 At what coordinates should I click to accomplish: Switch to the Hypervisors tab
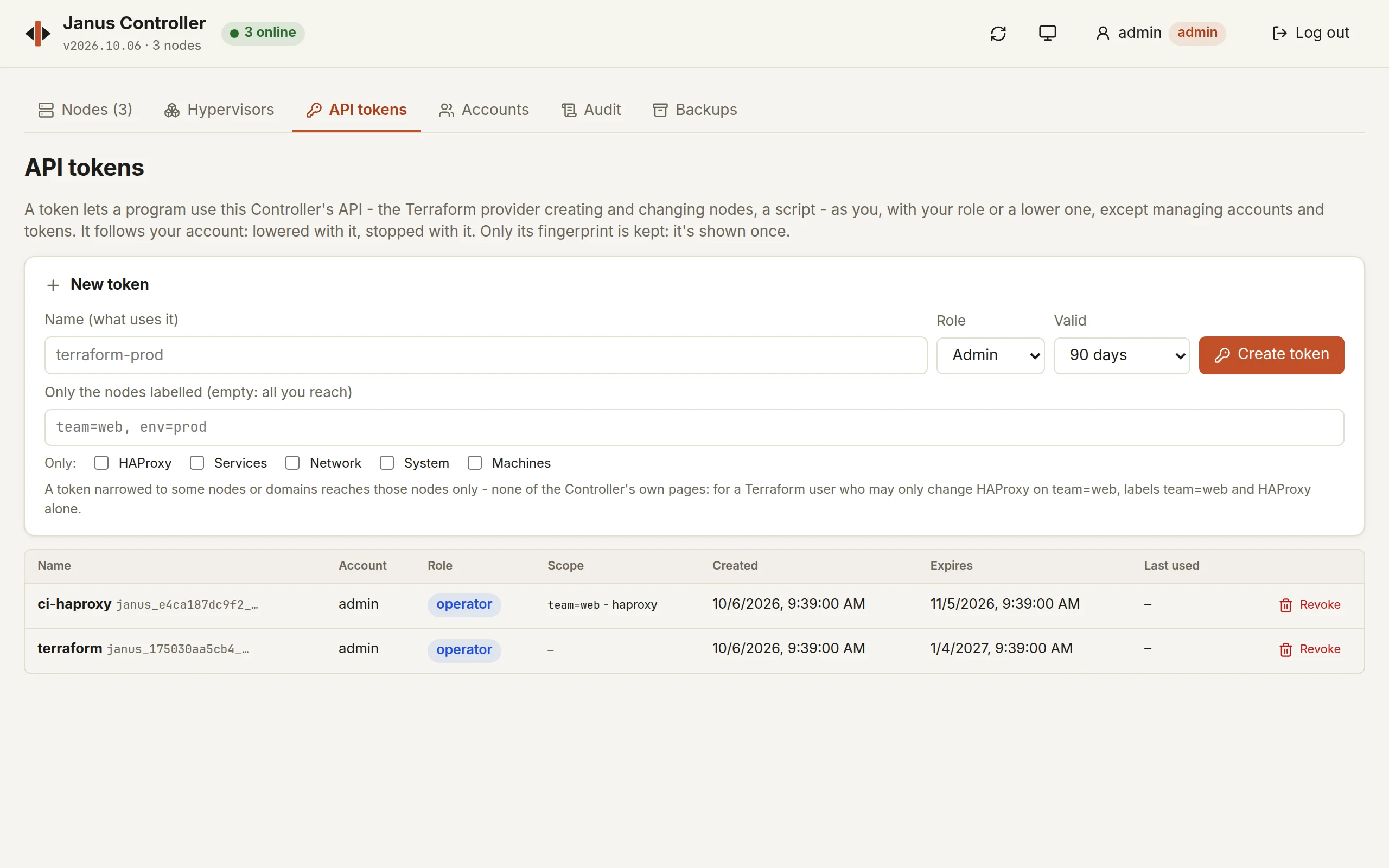[x=219, y=110]
